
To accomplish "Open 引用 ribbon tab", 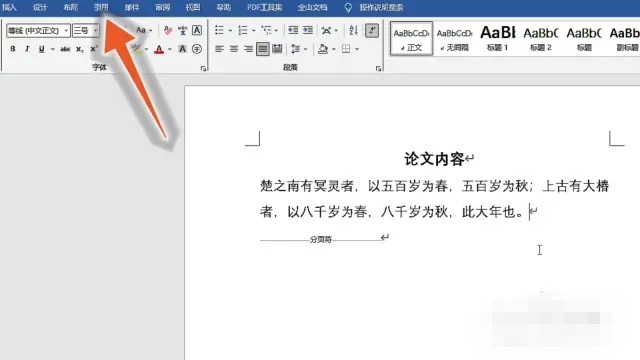I will [101, 7].
